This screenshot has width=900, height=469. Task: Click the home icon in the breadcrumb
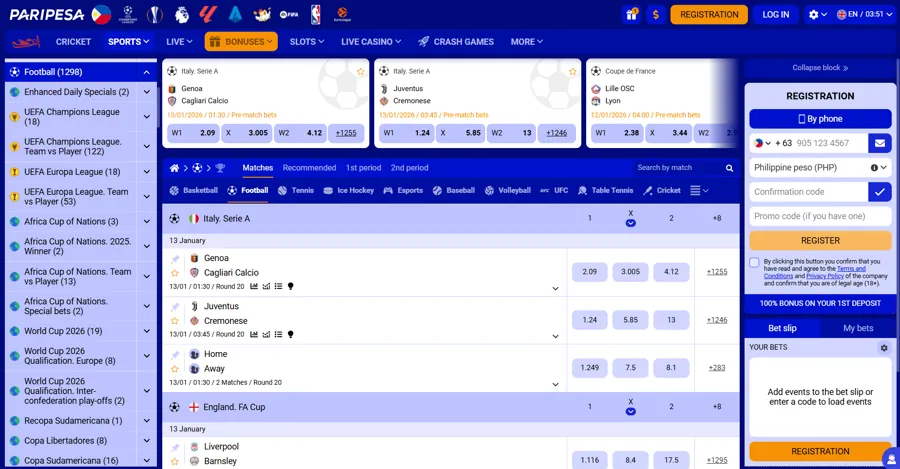[174, 168]
